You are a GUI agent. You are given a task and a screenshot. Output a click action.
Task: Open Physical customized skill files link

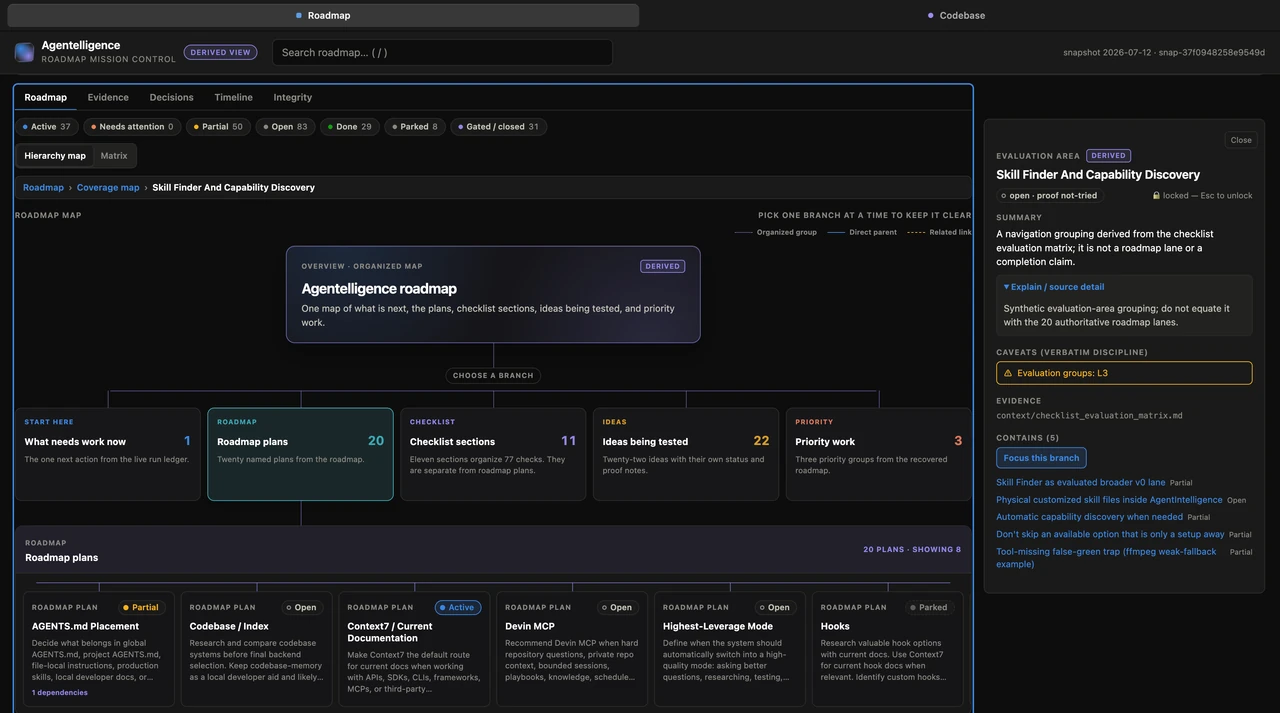pyautogui.click(x=1109, y=500)
